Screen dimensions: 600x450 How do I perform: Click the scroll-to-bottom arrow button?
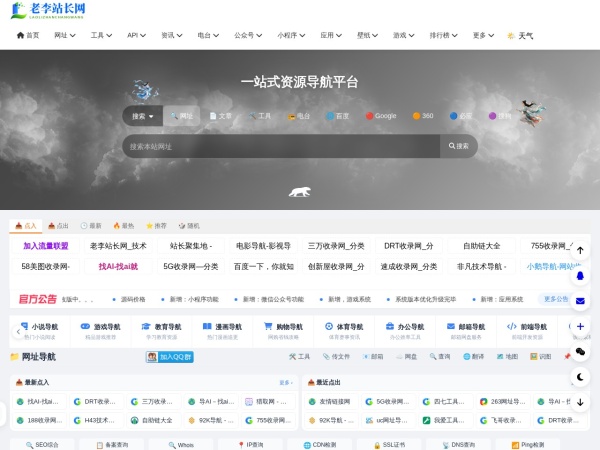(580, 402)
